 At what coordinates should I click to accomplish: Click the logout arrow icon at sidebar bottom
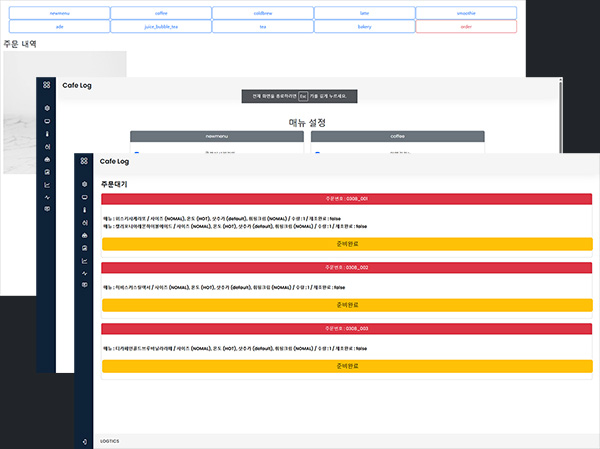click(x=84, y=440)
